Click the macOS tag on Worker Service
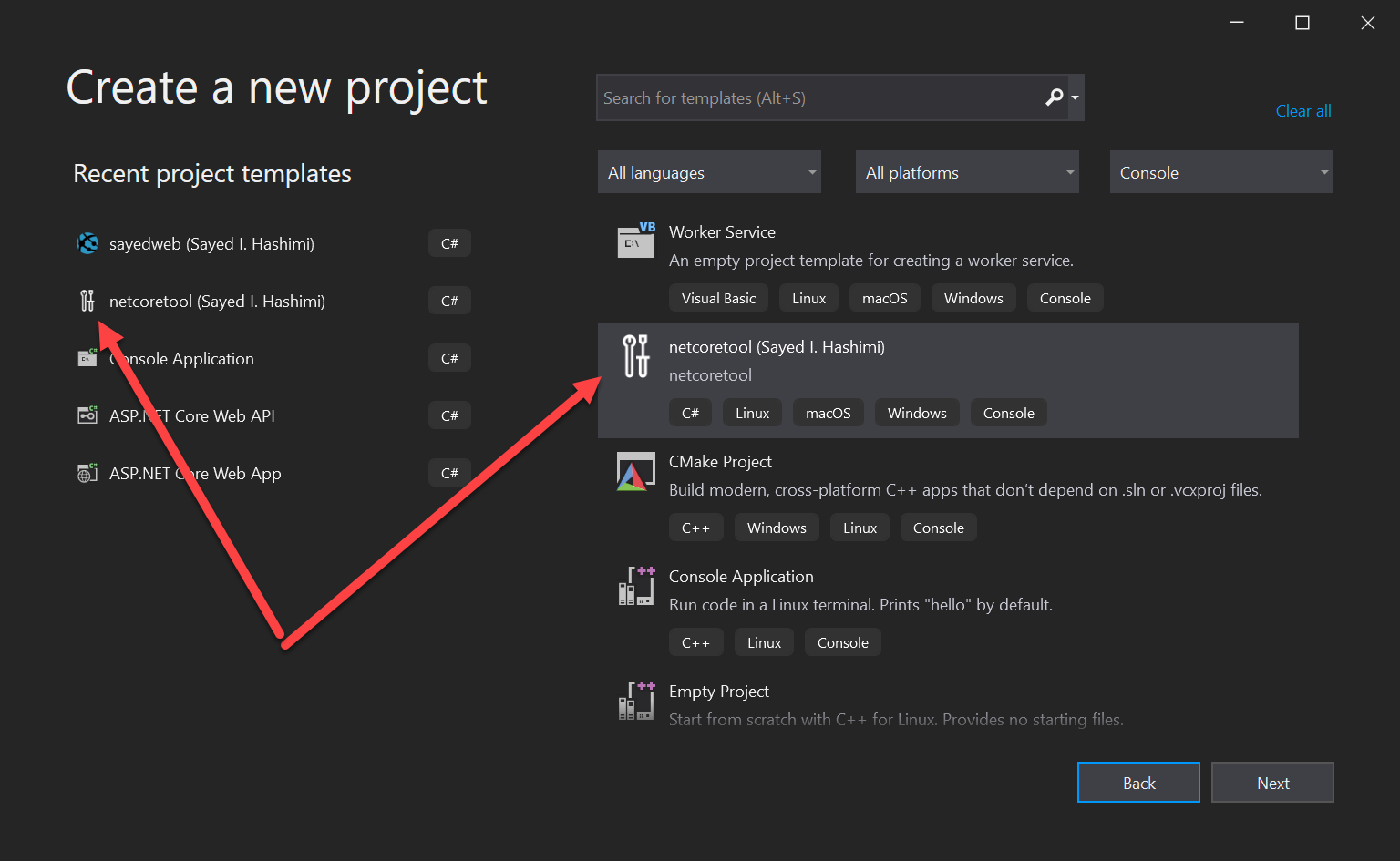 (885, 298)
